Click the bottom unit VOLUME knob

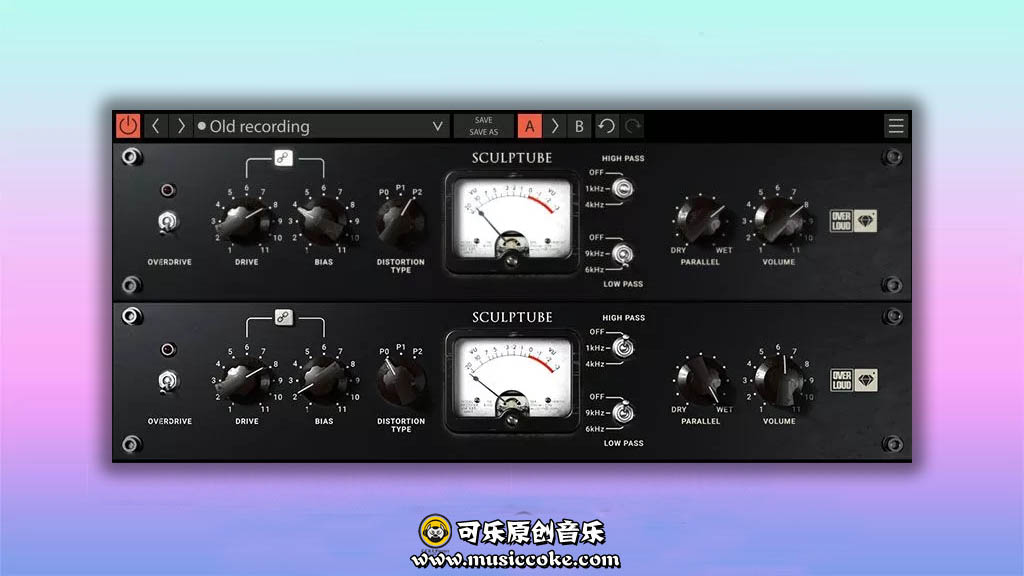[x=778, y=380]
